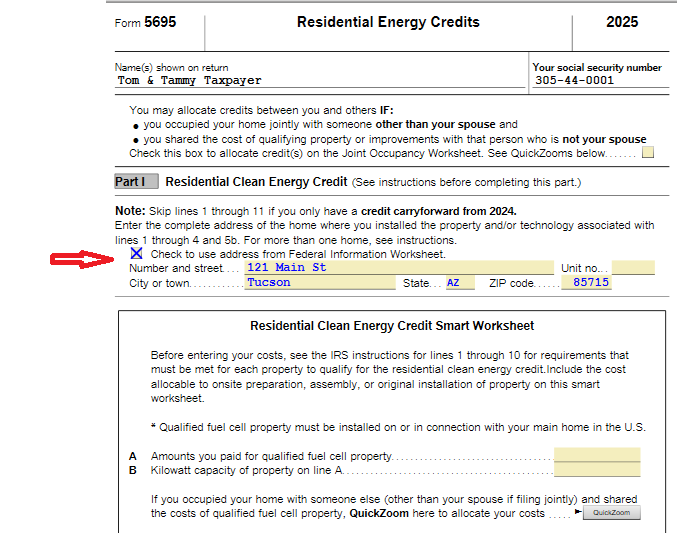Image resolution: width=677 pixels, height=533 pixels.
Task: Check the Joint Occupancy Worksheet allocation box
Action: (x=648, y=152)
